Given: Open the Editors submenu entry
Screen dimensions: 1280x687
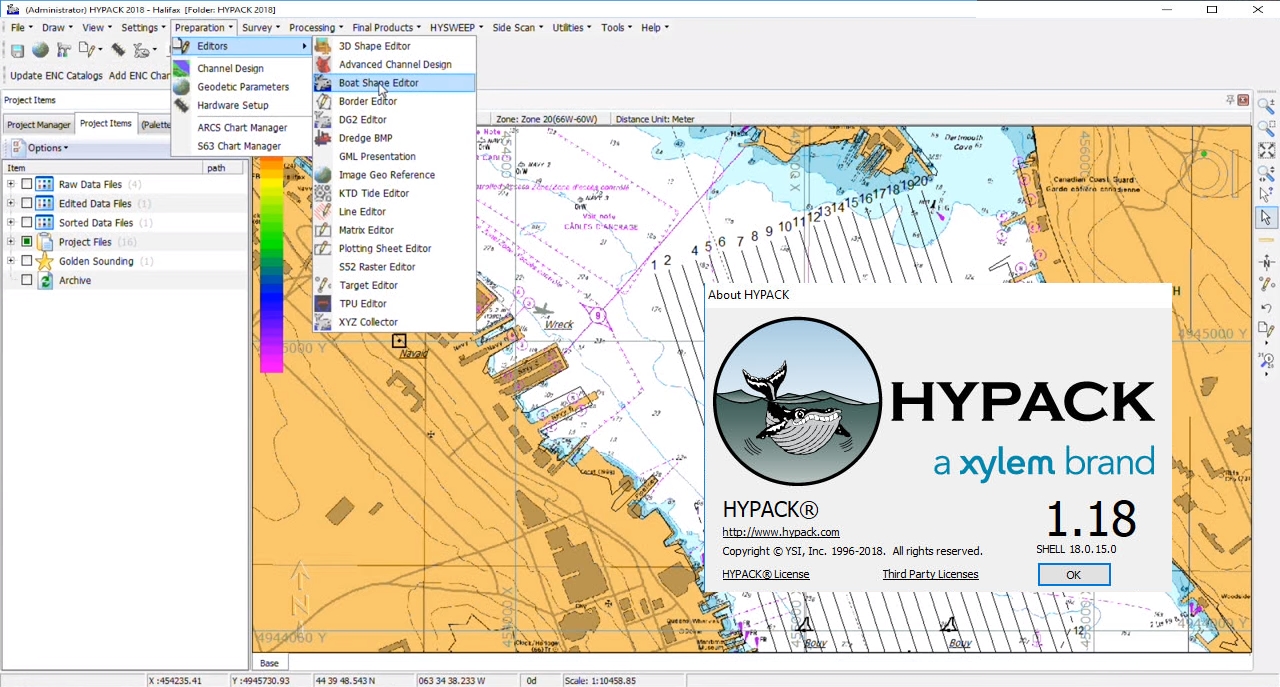Looking at the screenshot, I should coord(240,46).
